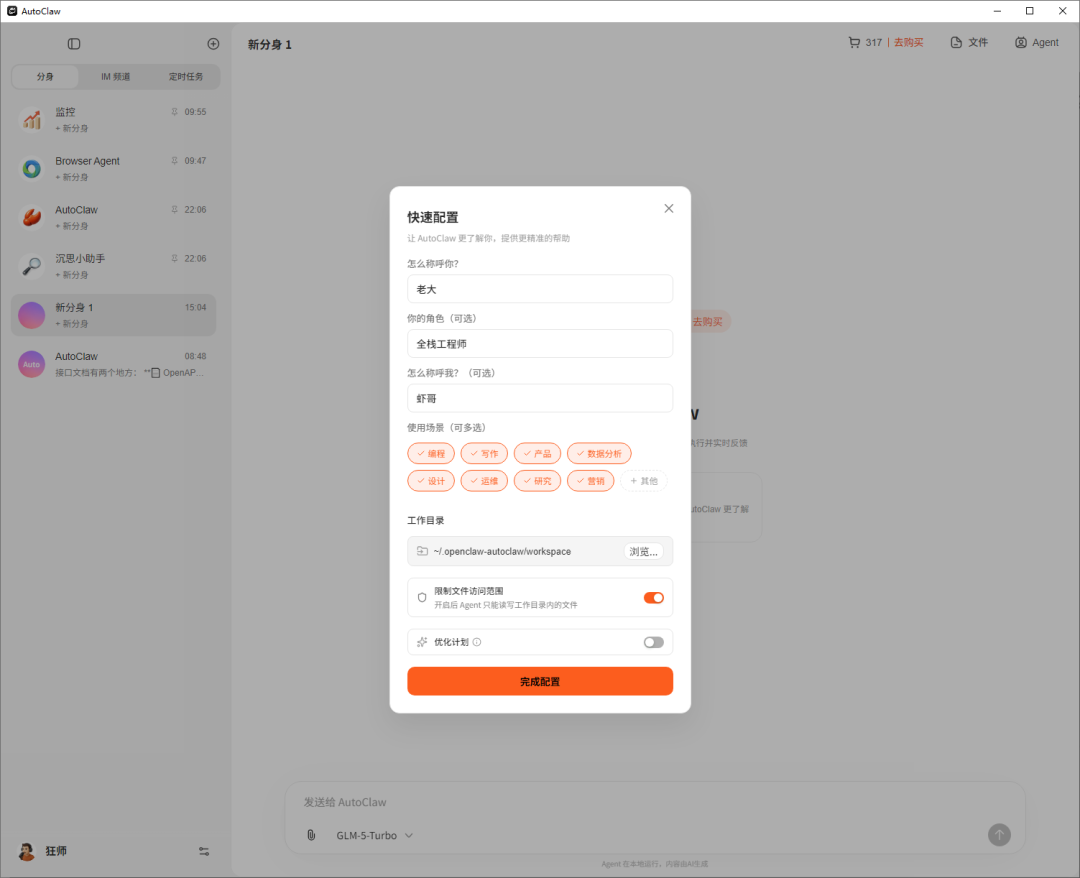Enable the 优化计划 switch

[654, 642]
